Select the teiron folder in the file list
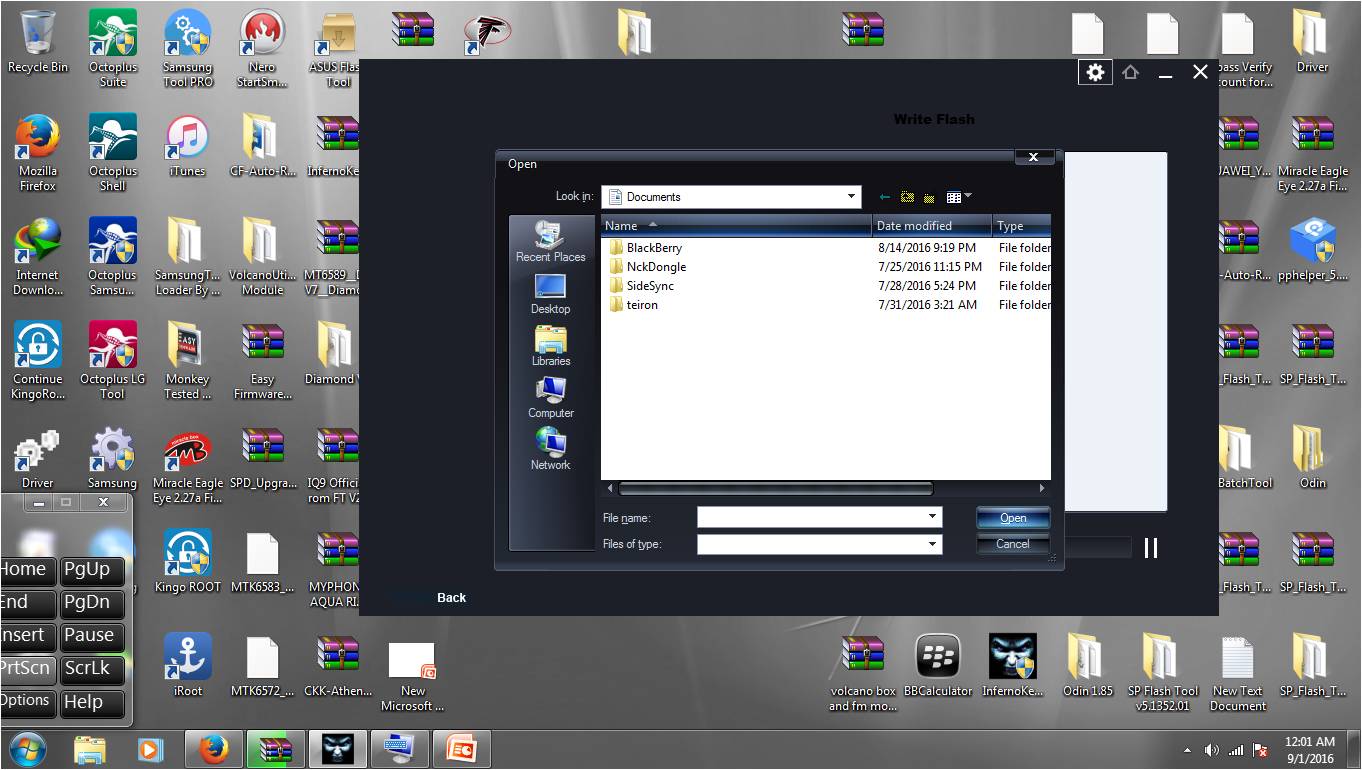Viewport: 1362px width, 770px height. (643, 304)
